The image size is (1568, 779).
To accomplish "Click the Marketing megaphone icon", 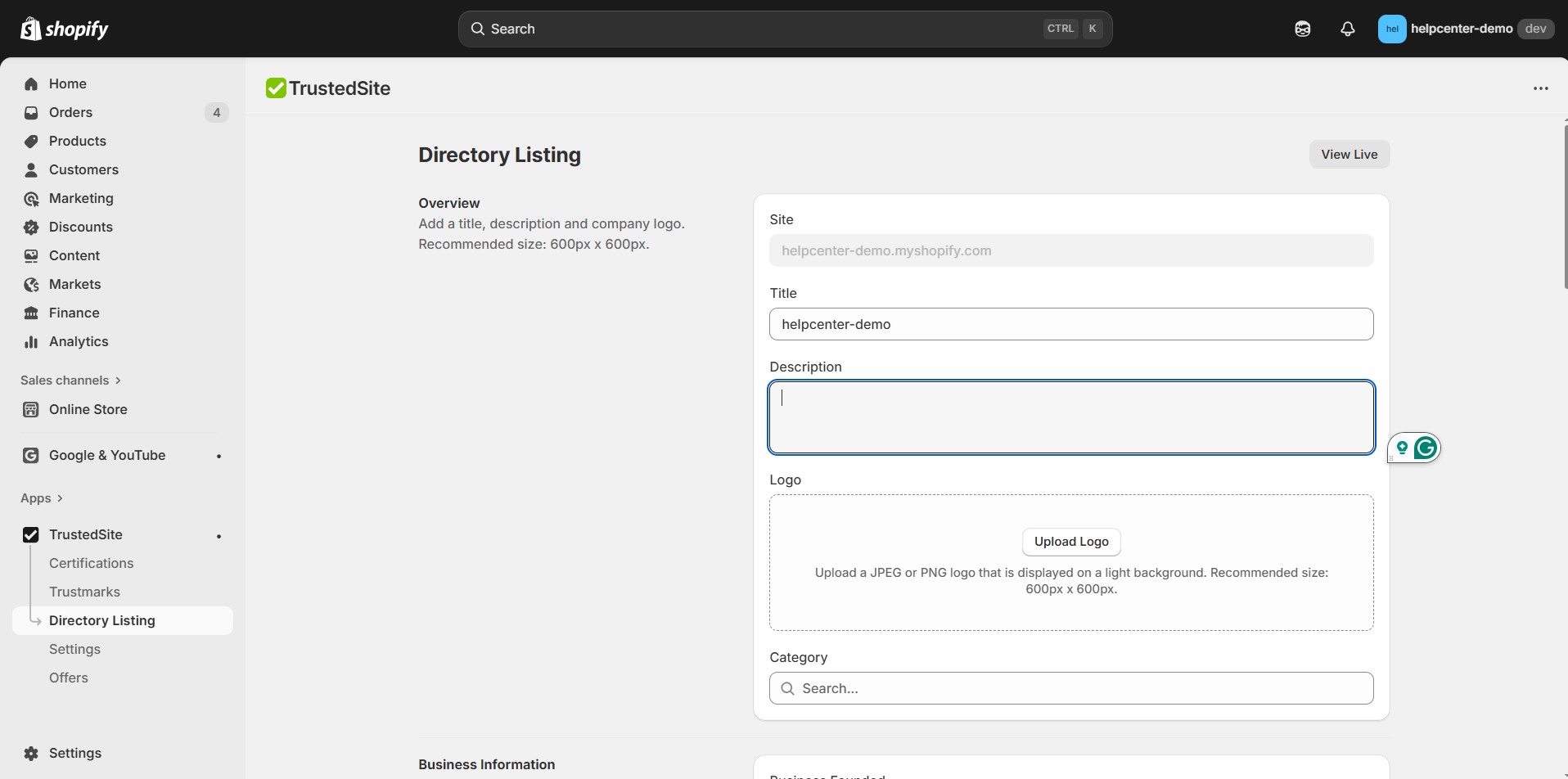I will 30,198.
